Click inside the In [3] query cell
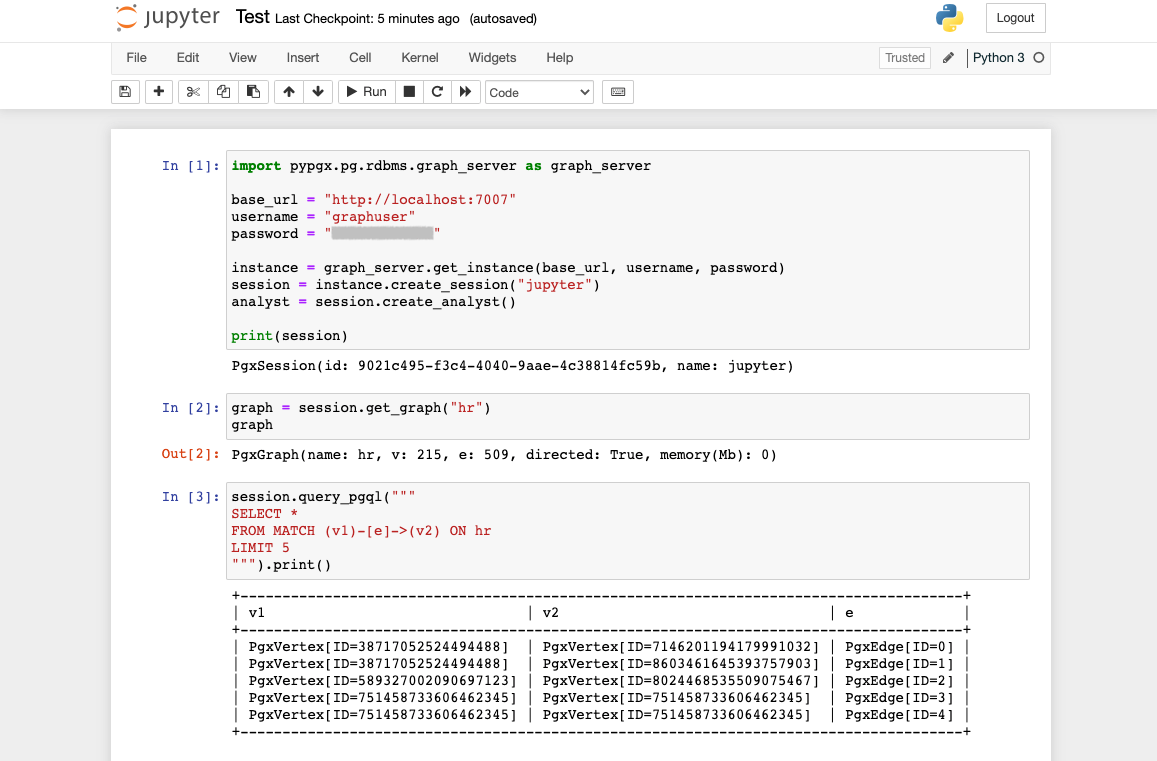The image size is (1157, 761). pos(627,531)
